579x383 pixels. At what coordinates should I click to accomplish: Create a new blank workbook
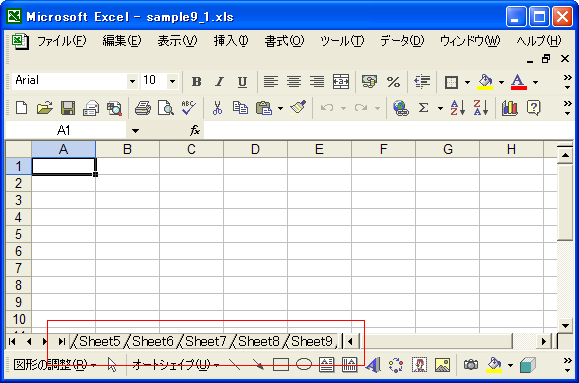(x=21, y=108)
